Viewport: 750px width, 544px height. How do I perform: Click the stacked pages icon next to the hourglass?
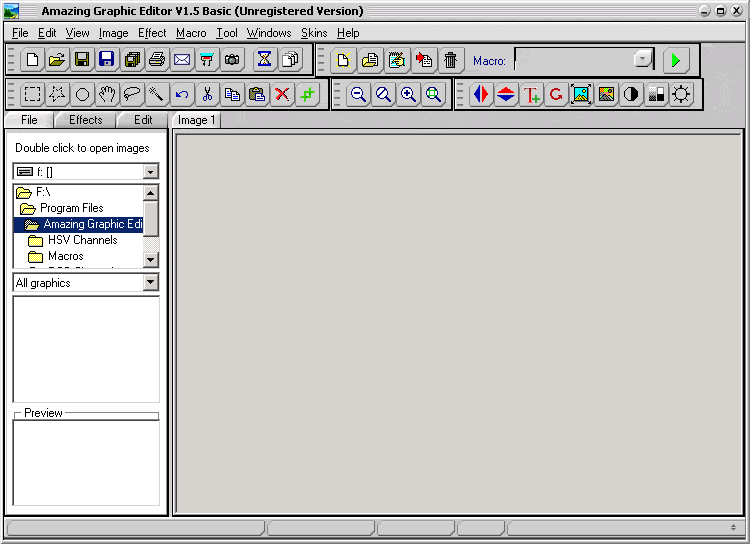(x=290, y=60)
